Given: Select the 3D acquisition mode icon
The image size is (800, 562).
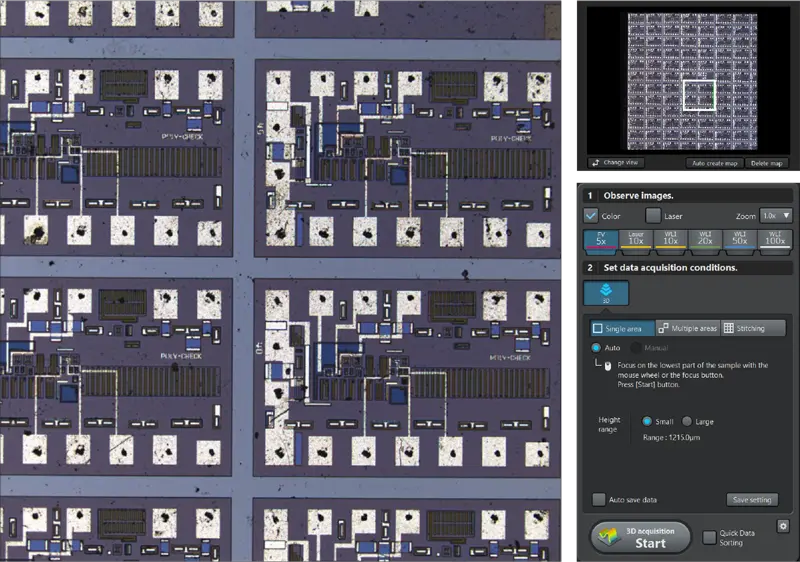Looking at the screenshot, I should tap(606, 293).
